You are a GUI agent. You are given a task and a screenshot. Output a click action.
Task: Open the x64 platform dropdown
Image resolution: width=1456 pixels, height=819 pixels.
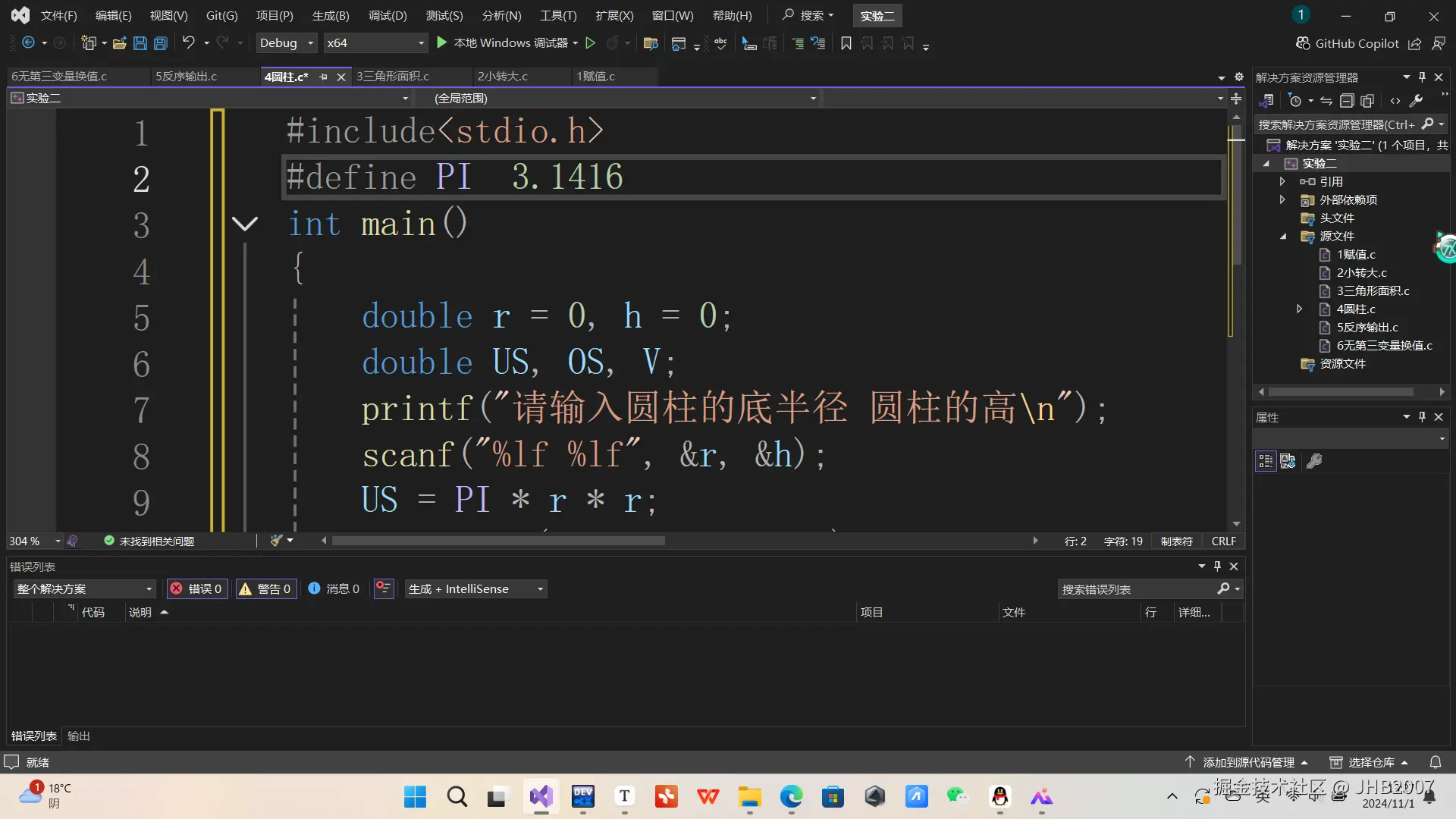(375, 42)
